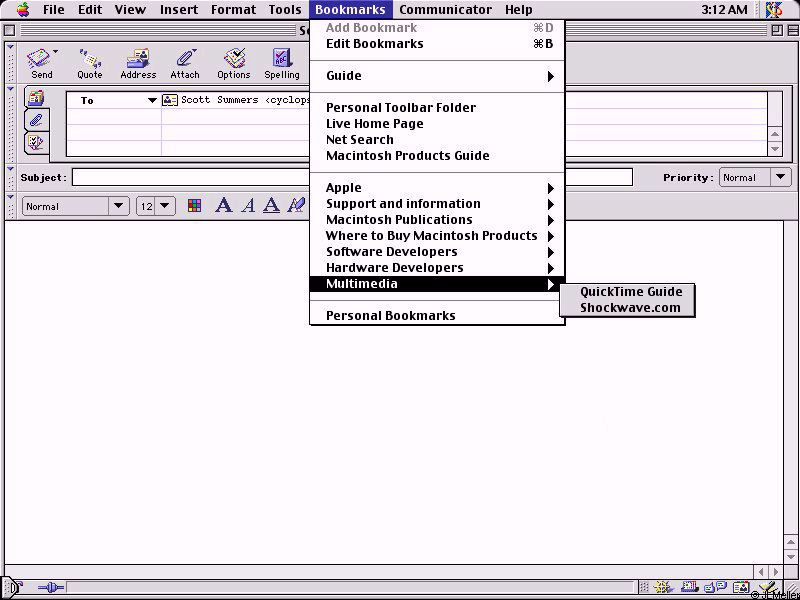The height and width of the screenshot is (600, 800).
Task: Click the Attach paperclip toolbar icon
Action: point(185,58)
